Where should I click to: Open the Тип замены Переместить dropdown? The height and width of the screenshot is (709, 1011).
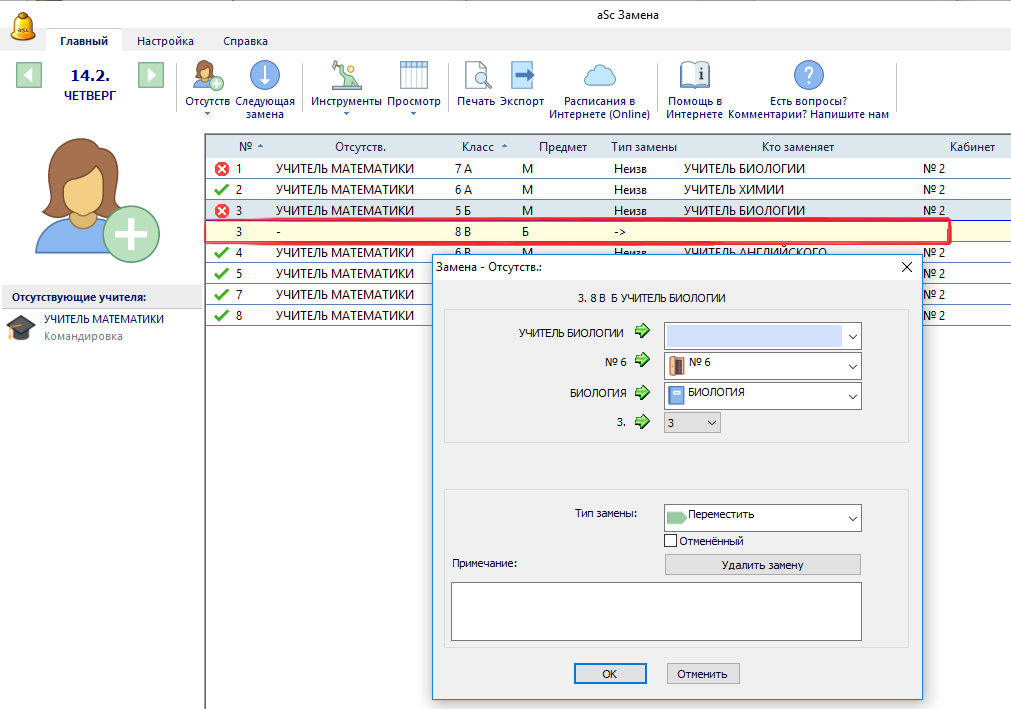coord(763,518)
